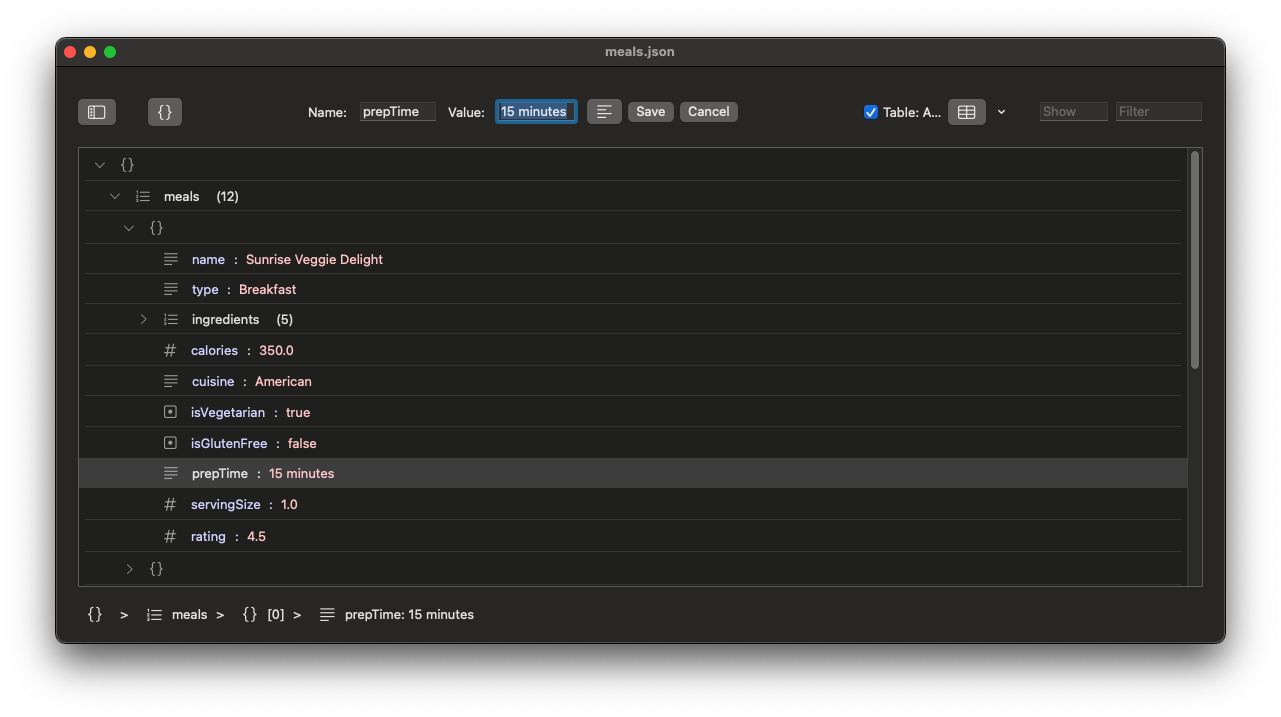Click the table view icon in the toolbar
Screen dimensions: 1281x717
[966, 111]
